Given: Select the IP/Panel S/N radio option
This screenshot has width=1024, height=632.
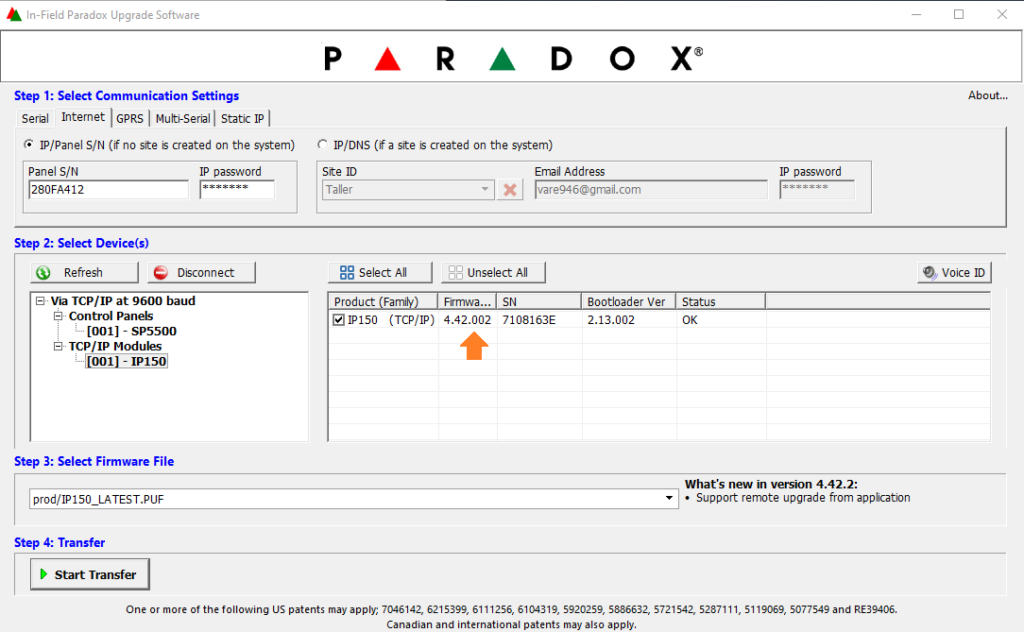Looking at the screenshot, I should 28,144.
